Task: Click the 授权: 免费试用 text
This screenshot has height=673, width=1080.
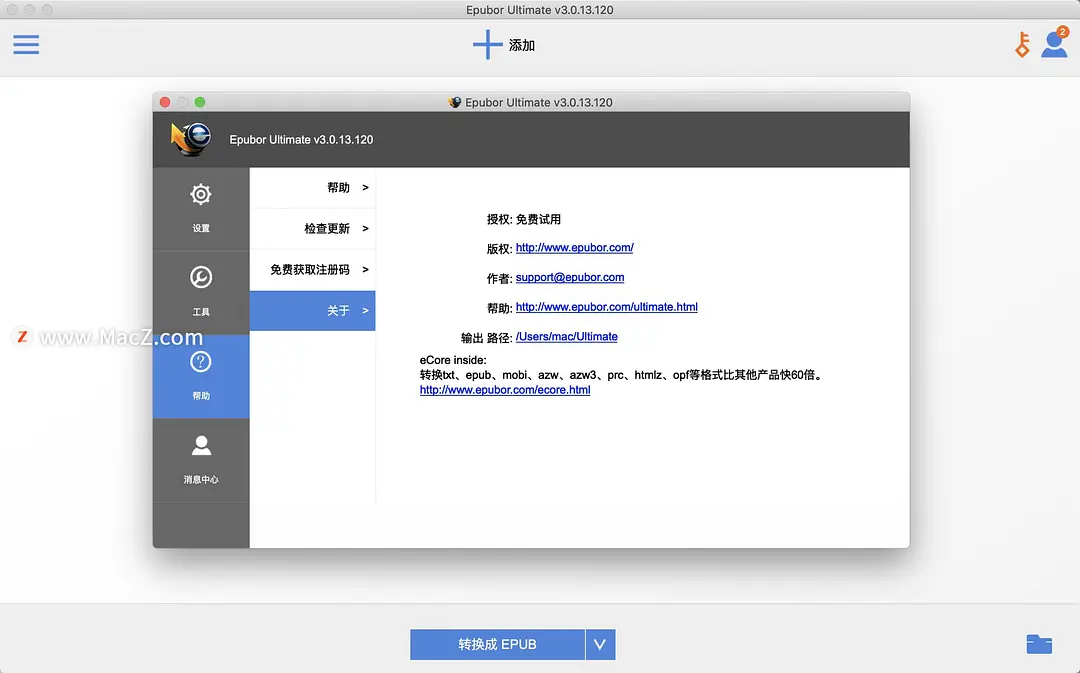Action: tap(523, 219)
